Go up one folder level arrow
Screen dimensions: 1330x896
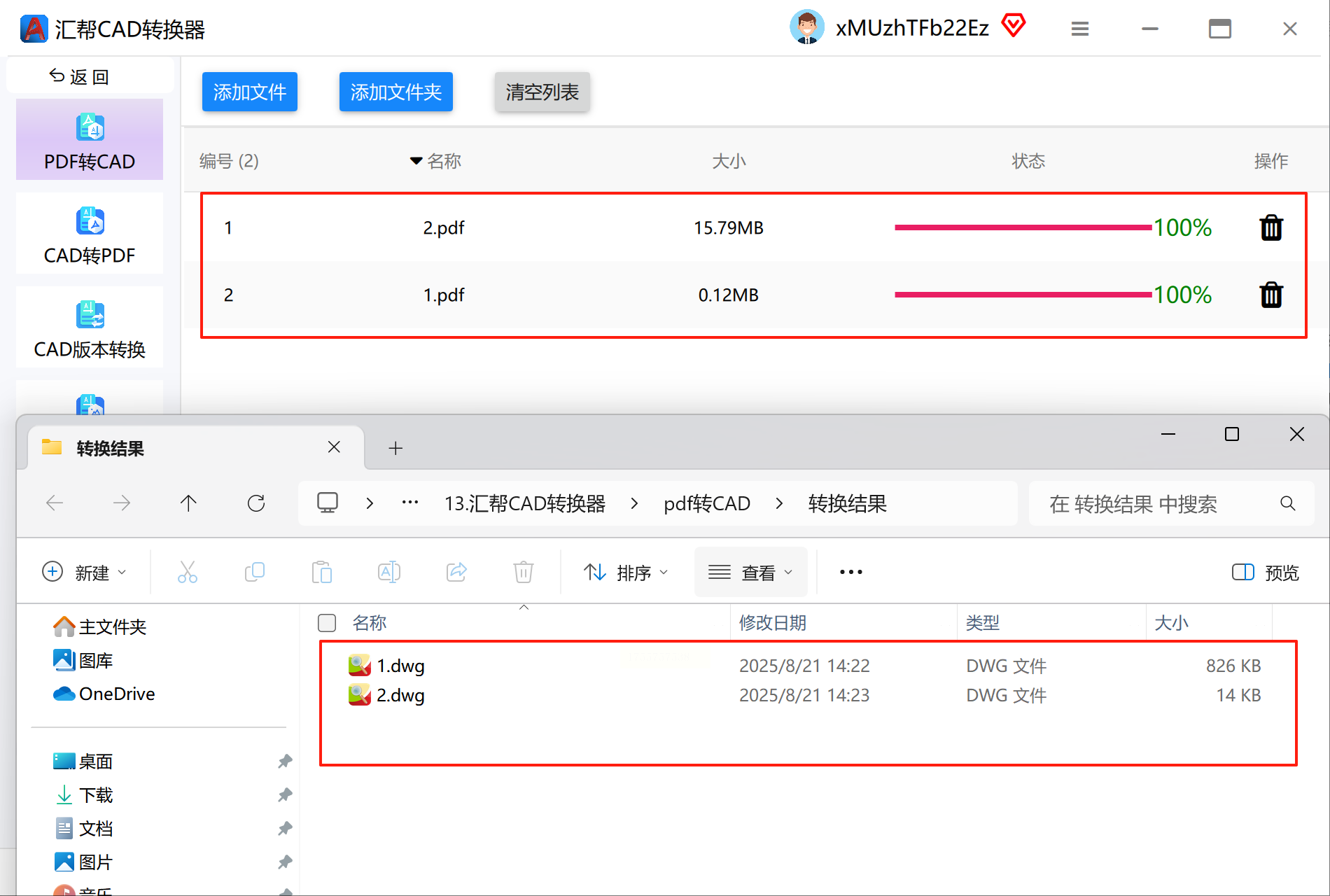coord(188,503)
